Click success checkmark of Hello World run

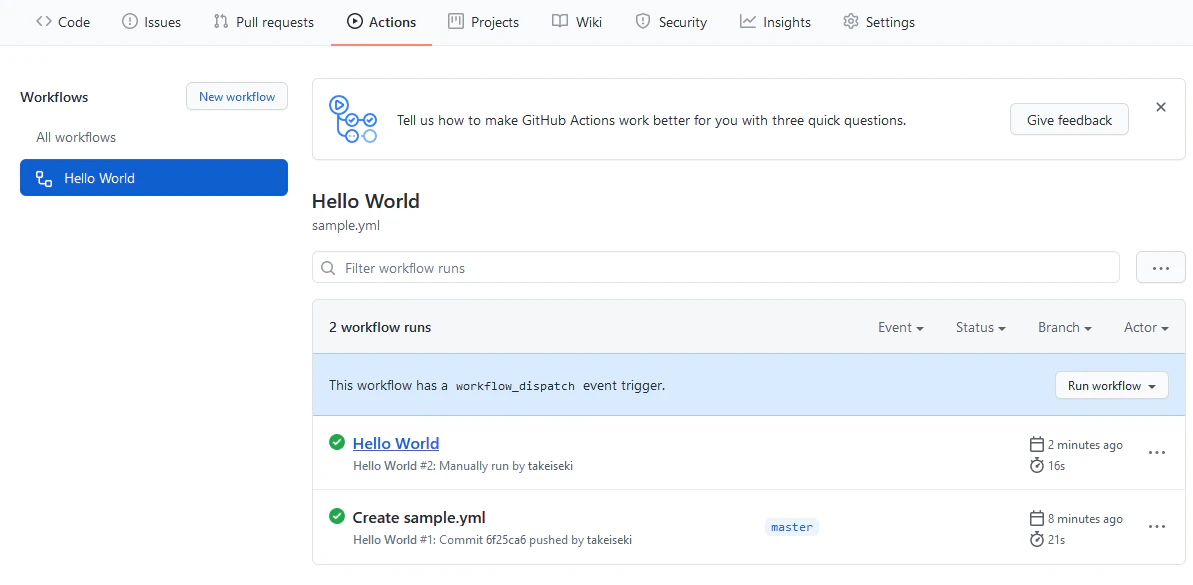[x=336, y=442]
